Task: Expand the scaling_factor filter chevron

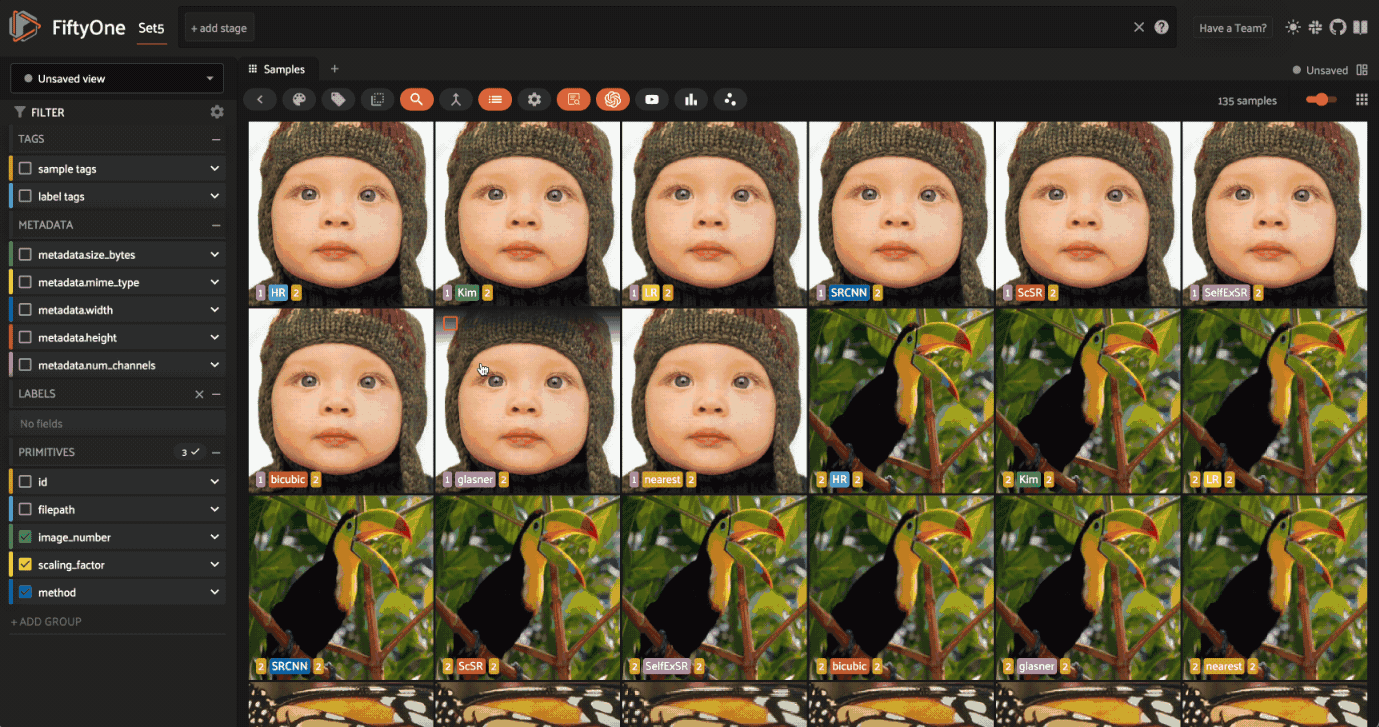Action: 214,565
